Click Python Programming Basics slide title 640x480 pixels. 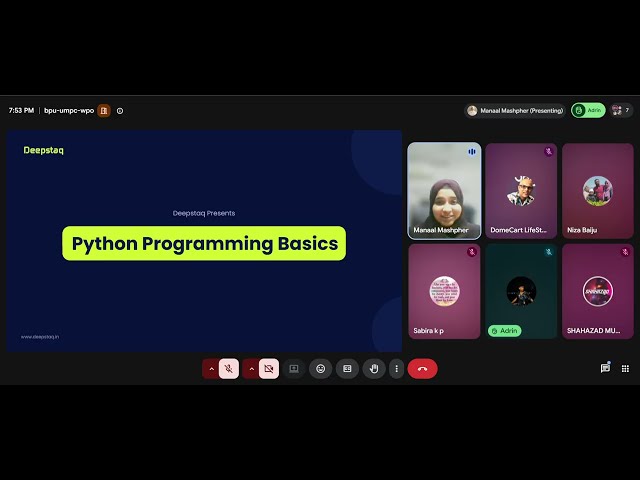point(204,243)
